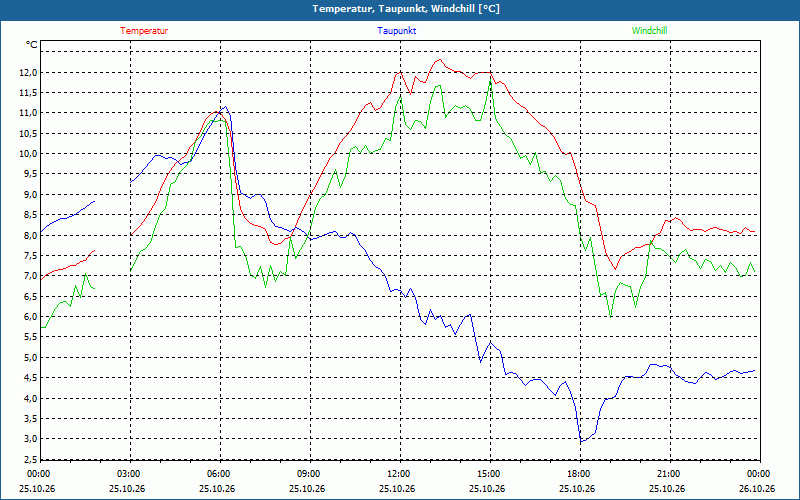The width and height of the screenshot is (800, 500).
Task: Click the 6,5 y-axis value label
Action: pyautogui.click(x=30, y=296)
